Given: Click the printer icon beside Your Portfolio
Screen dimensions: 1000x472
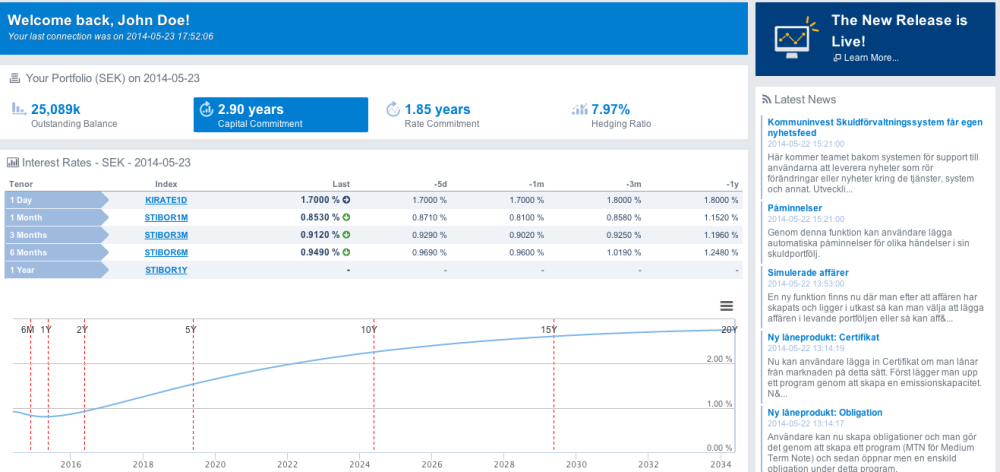Looking at the screenshot, I should pos(15,78).
